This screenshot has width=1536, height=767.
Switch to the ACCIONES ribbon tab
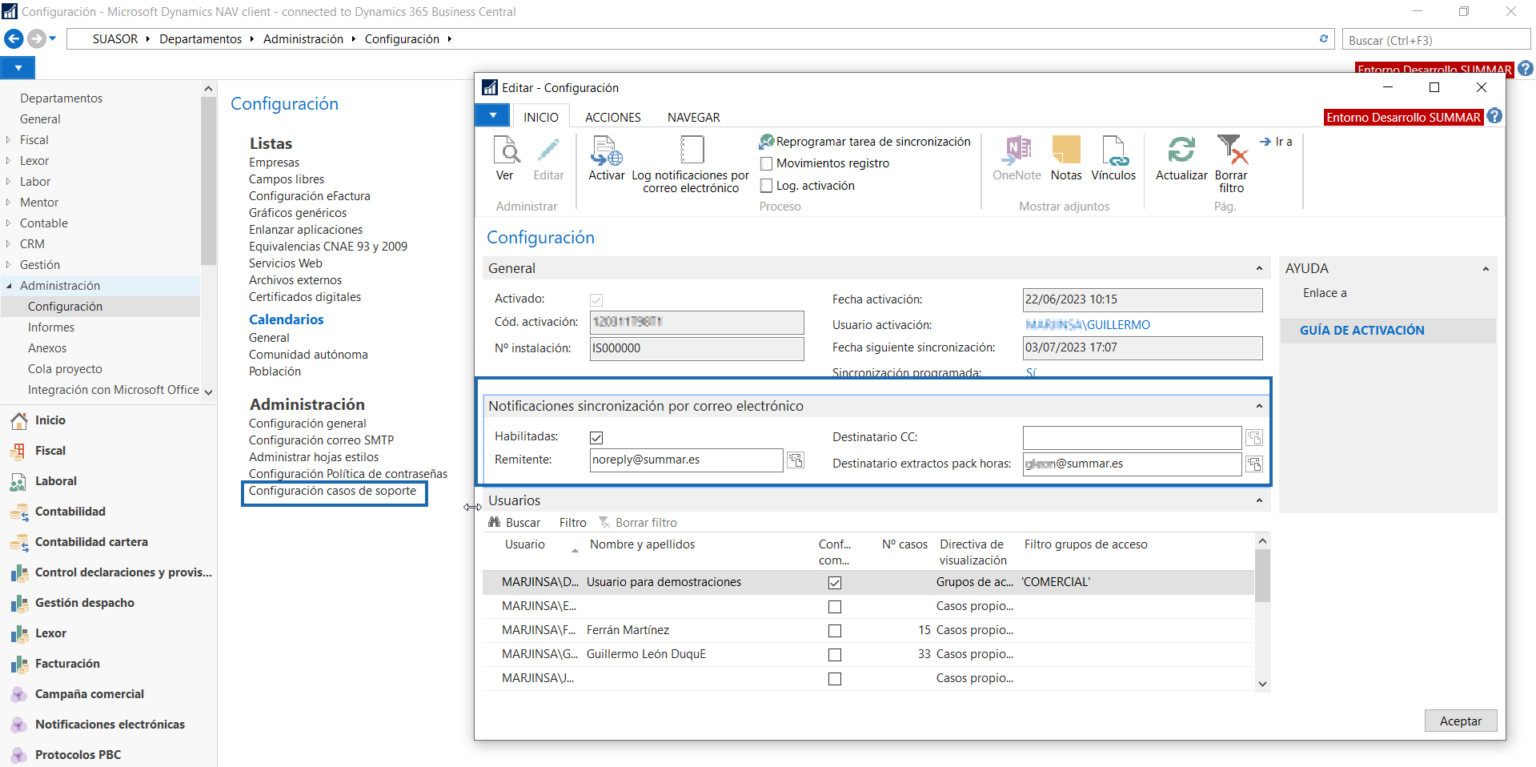[613, 117]
